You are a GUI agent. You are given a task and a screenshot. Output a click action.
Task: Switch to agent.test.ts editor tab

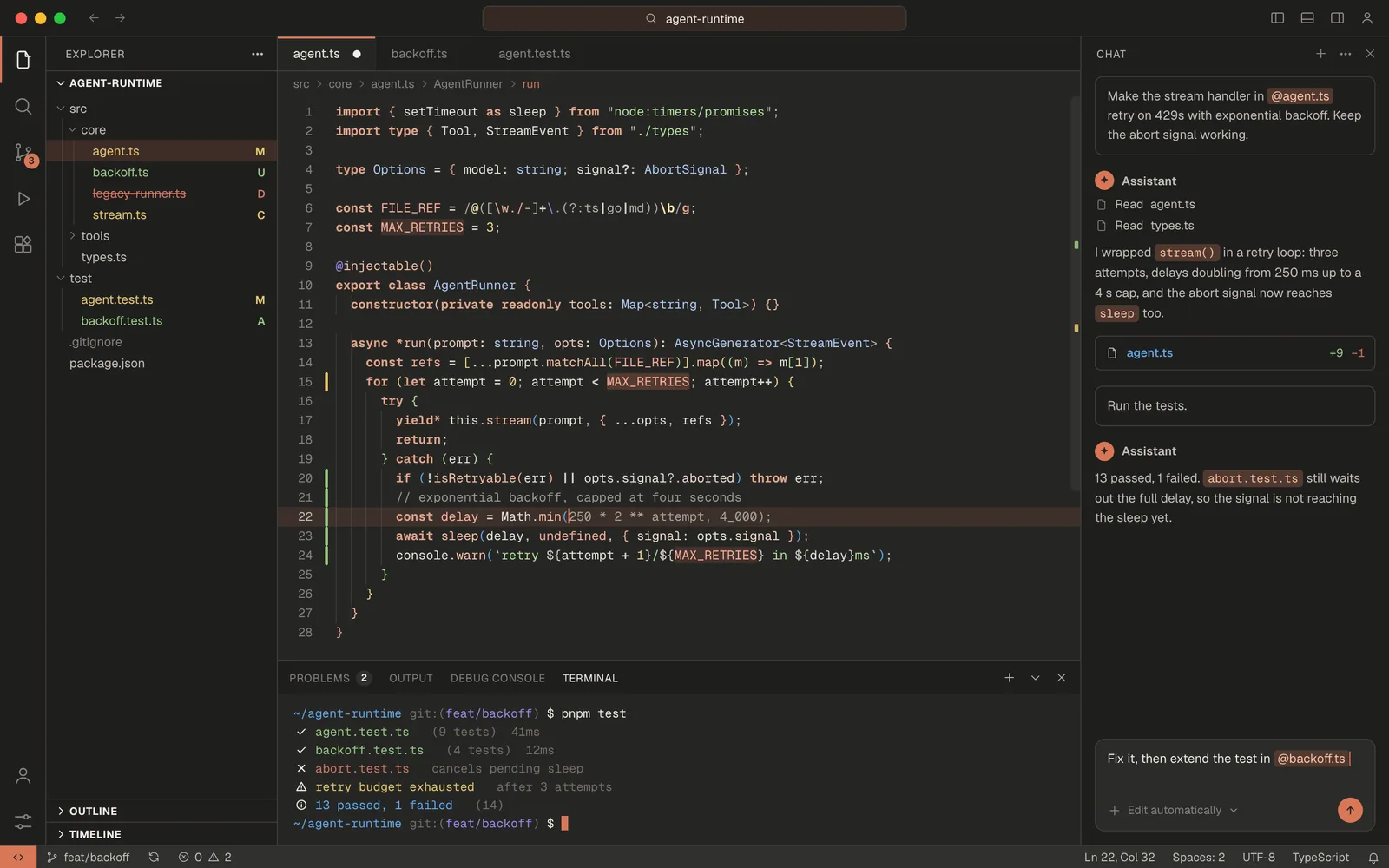(535, 54)
